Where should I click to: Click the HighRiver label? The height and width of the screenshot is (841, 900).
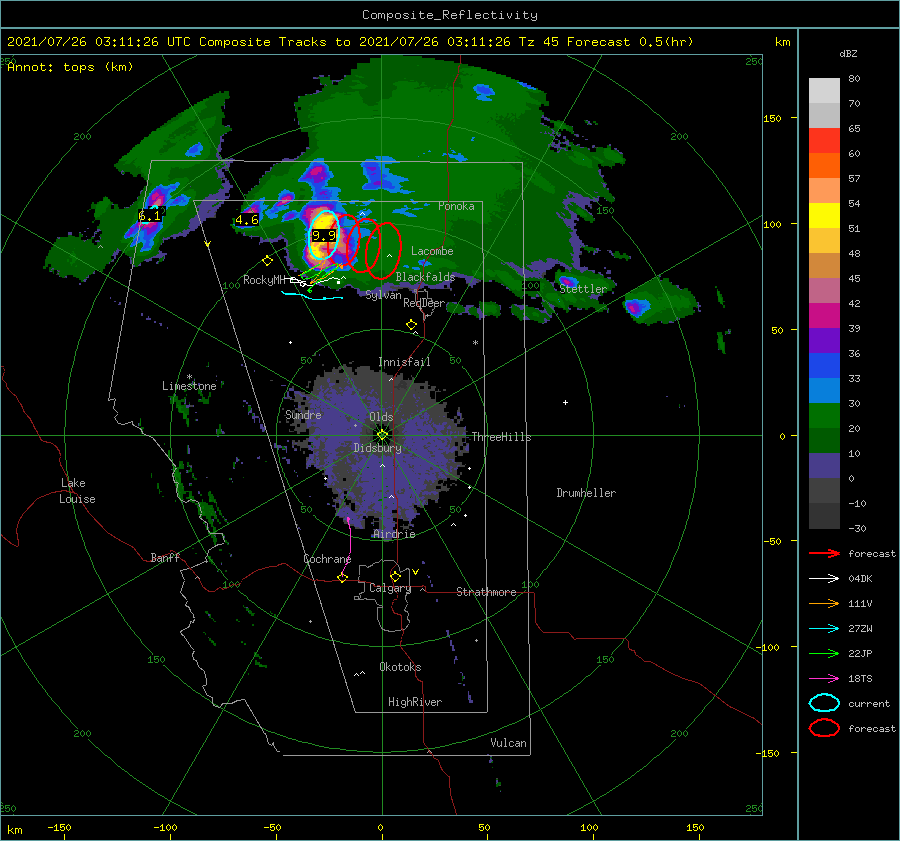[415, 702]
